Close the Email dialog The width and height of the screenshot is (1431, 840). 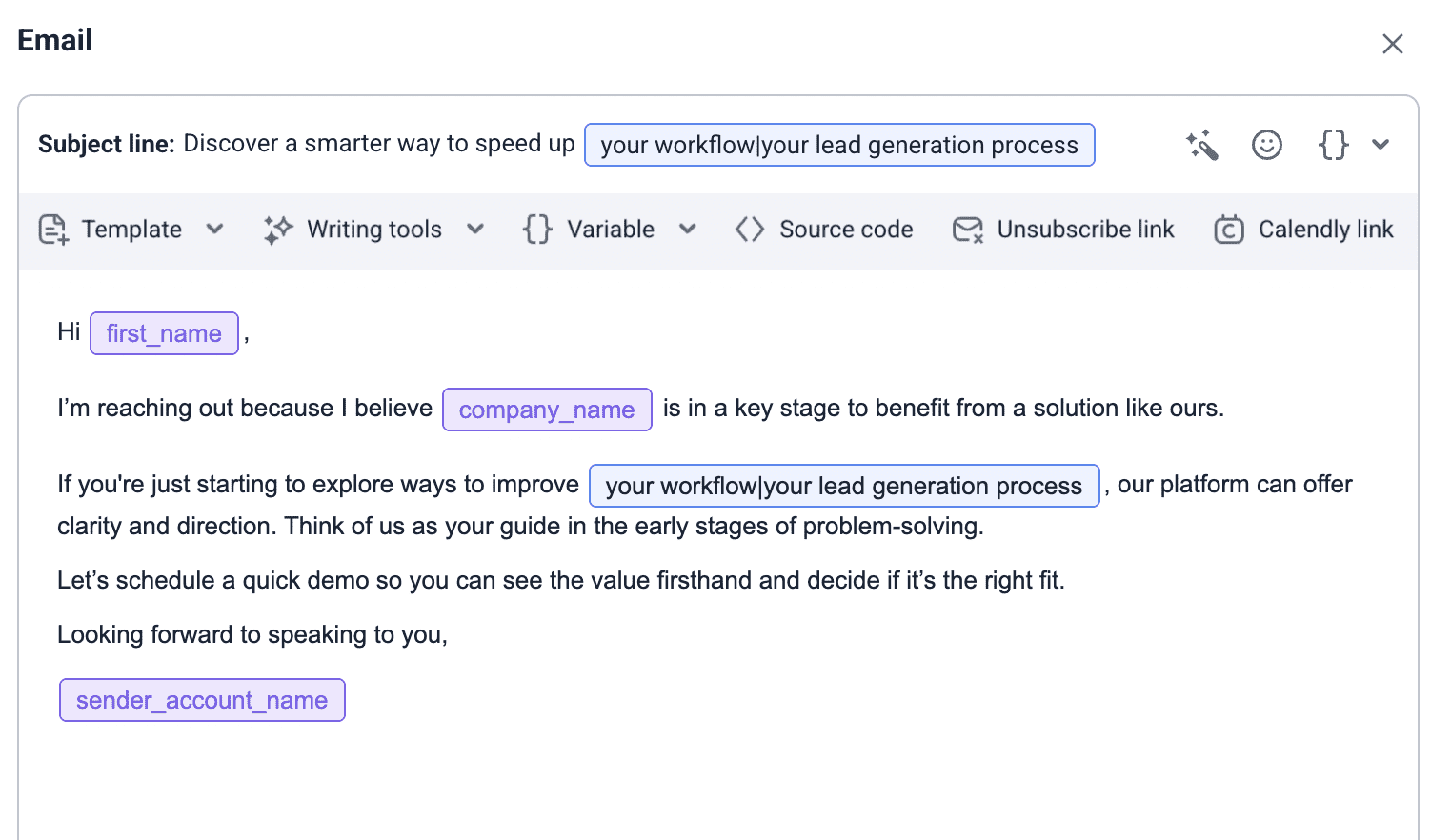click(1392, 44)
